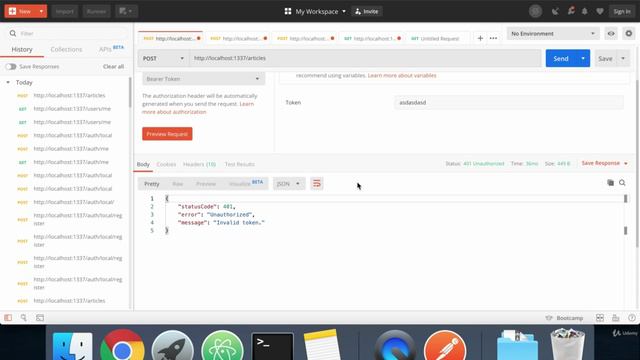
Task: Open the Bearer Token auth type dropdown
Action: point(203,79)
